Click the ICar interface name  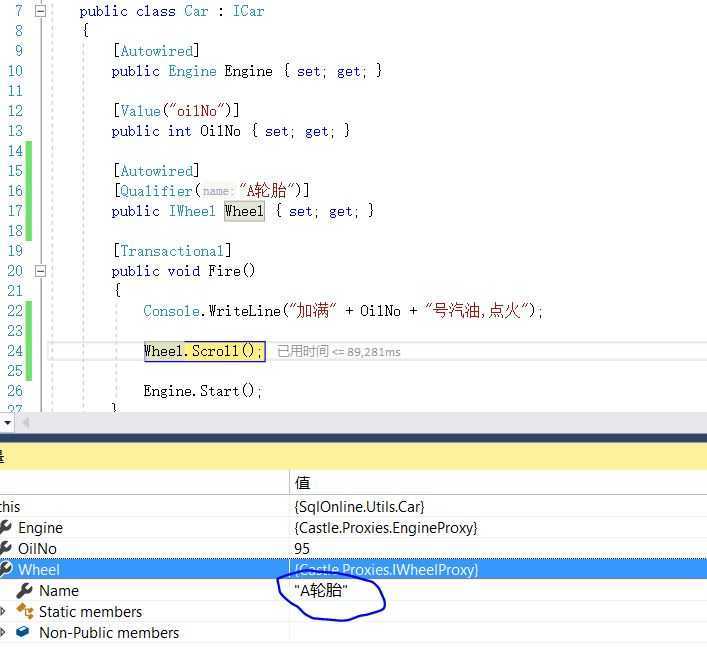click(248, 11)
